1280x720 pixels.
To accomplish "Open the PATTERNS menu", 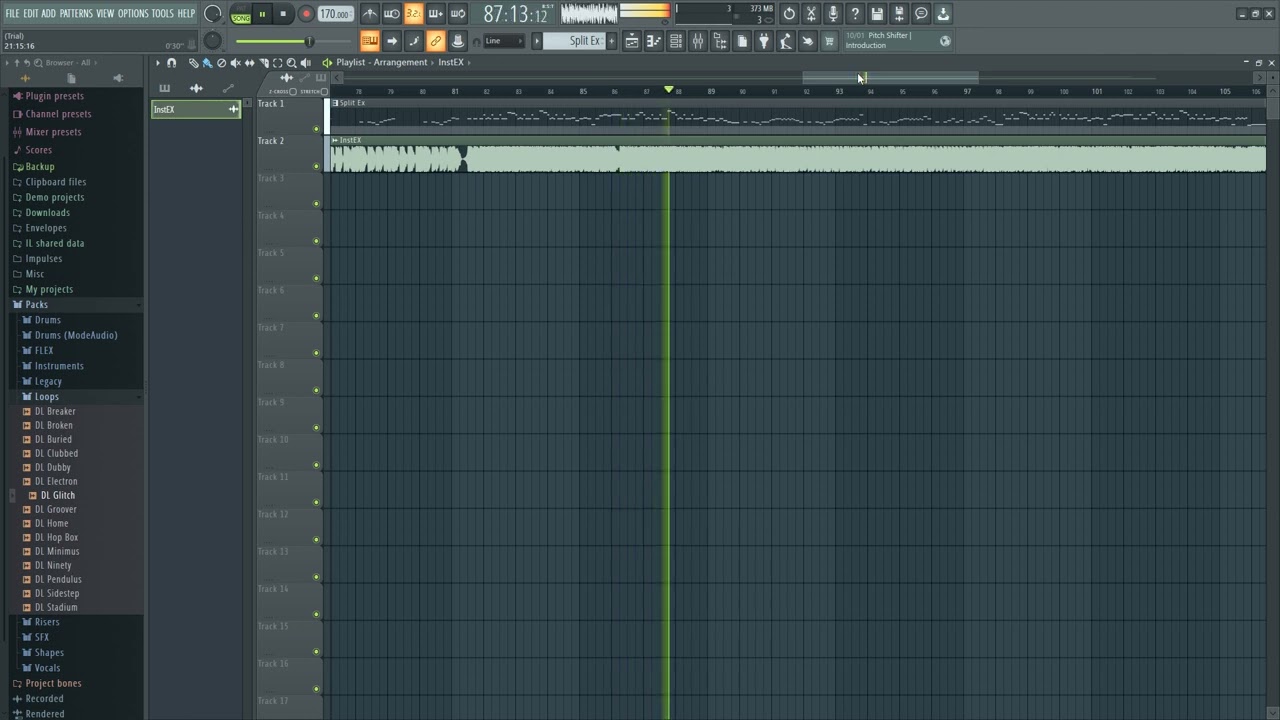I will point(76,13).
